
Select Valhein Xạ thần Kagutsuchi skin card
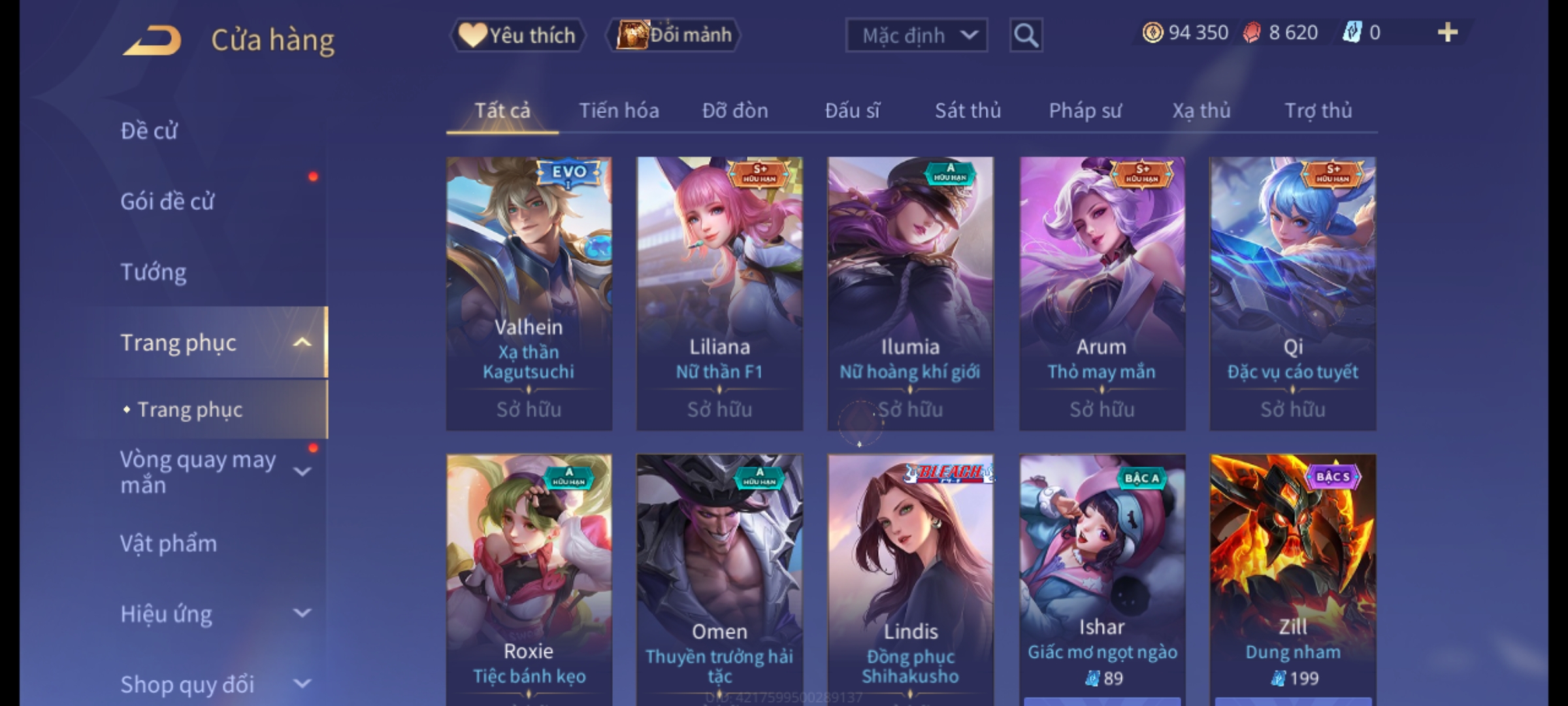[x=529, y=294]
